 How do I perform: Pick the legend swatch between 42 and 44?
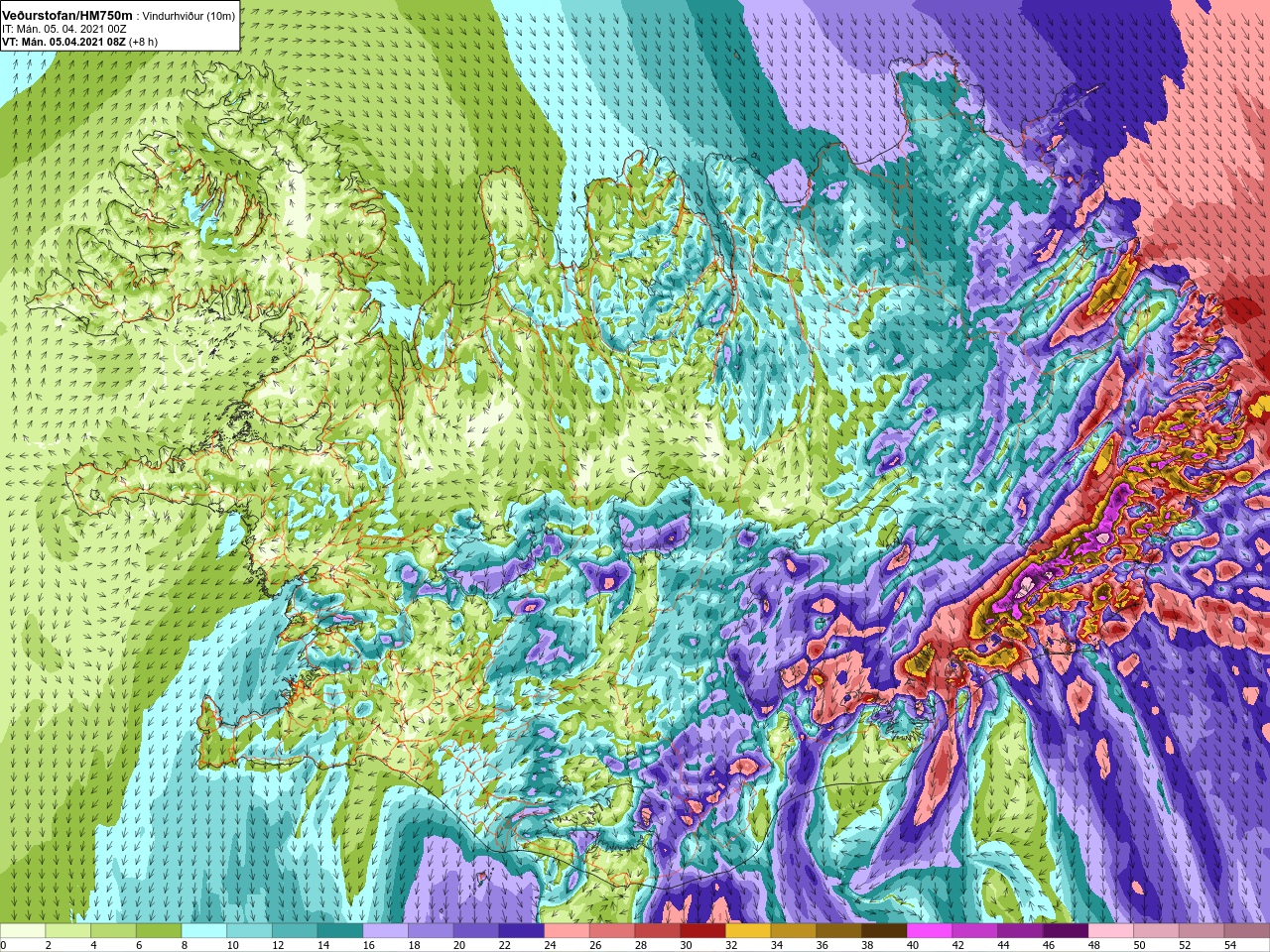[975, 931]
